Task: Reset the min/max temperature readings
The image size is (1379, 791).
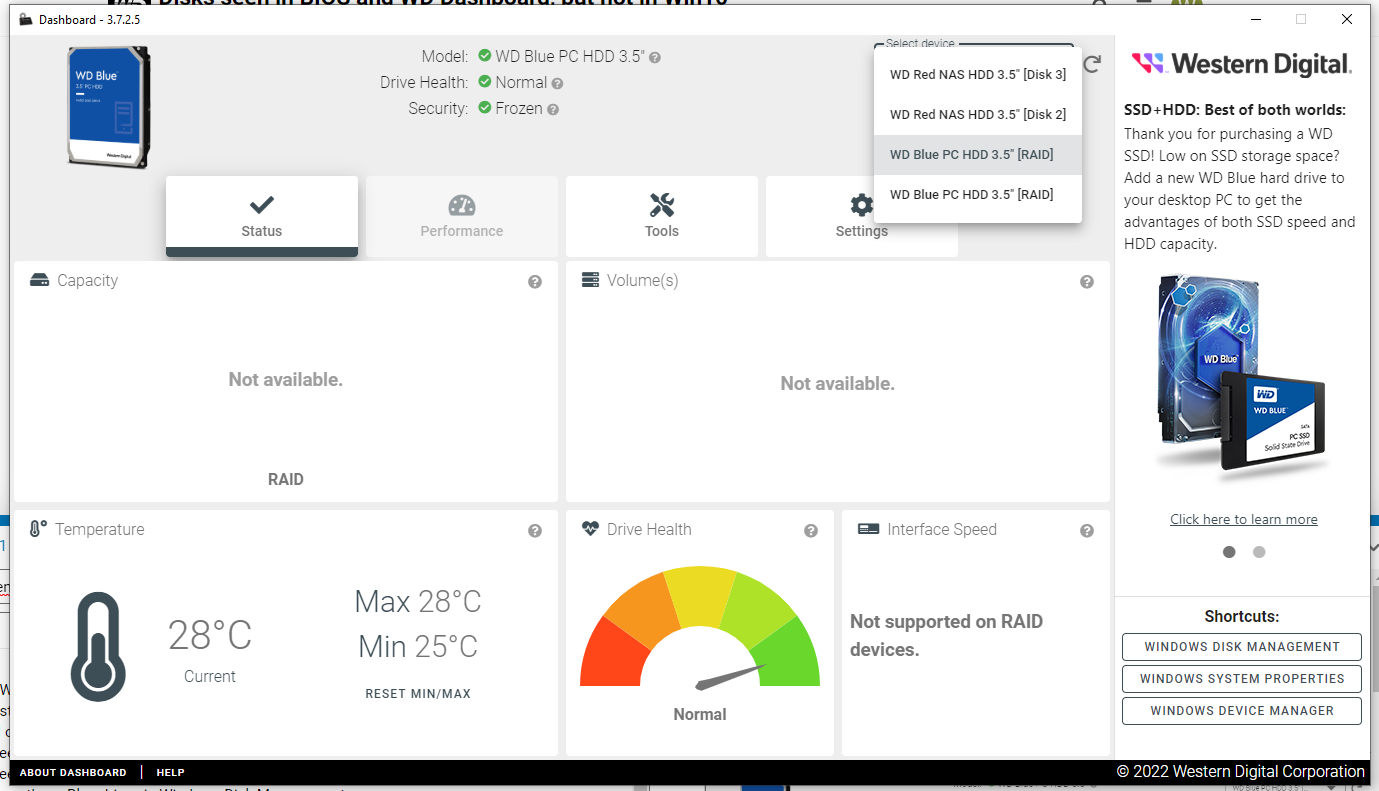Action: tap(418, 694)
